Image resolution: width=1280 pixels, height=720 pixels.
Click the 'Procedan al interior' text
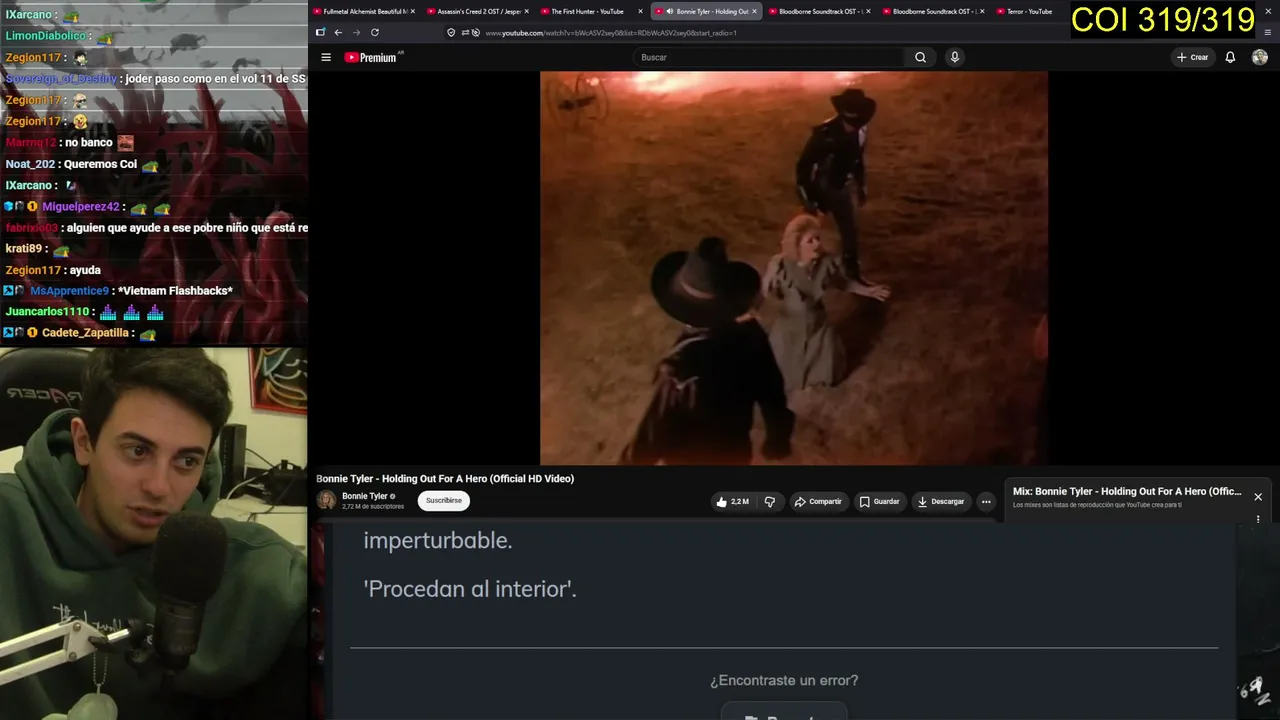pos(470,589)
